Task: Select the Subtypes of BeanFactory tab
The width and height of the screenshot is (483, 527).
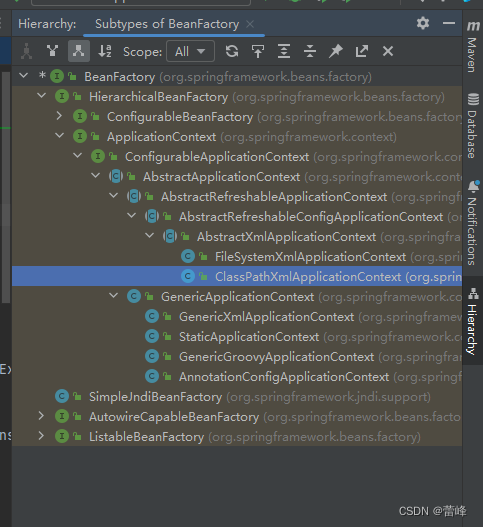Action: point(167,24)
